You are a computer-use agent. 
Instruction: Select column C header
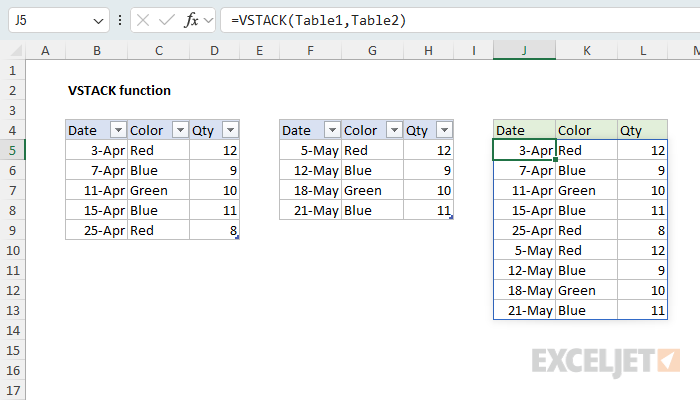click(158, 50)
